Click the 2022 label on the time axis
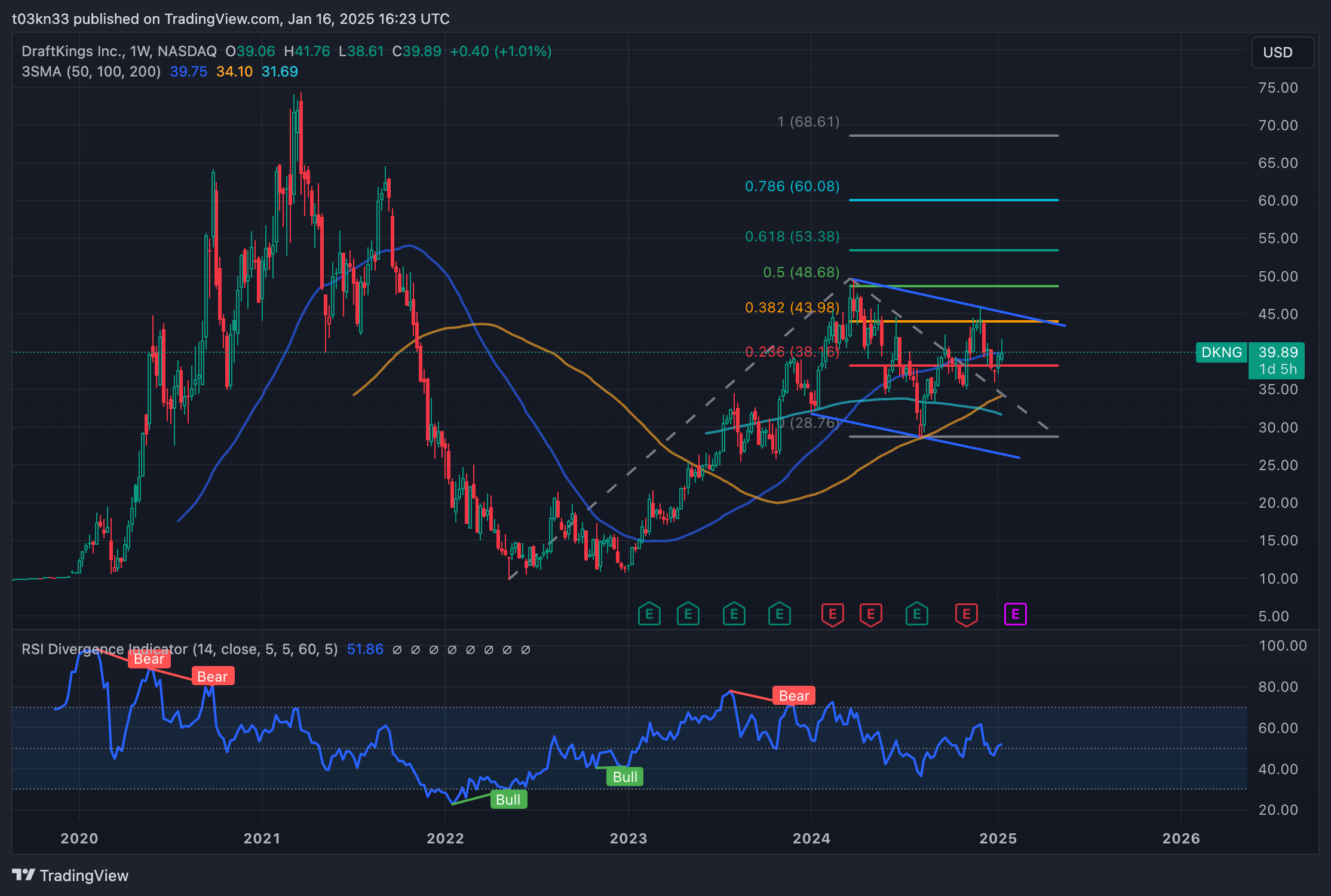 pyautogui.click(x=445, y=839)
